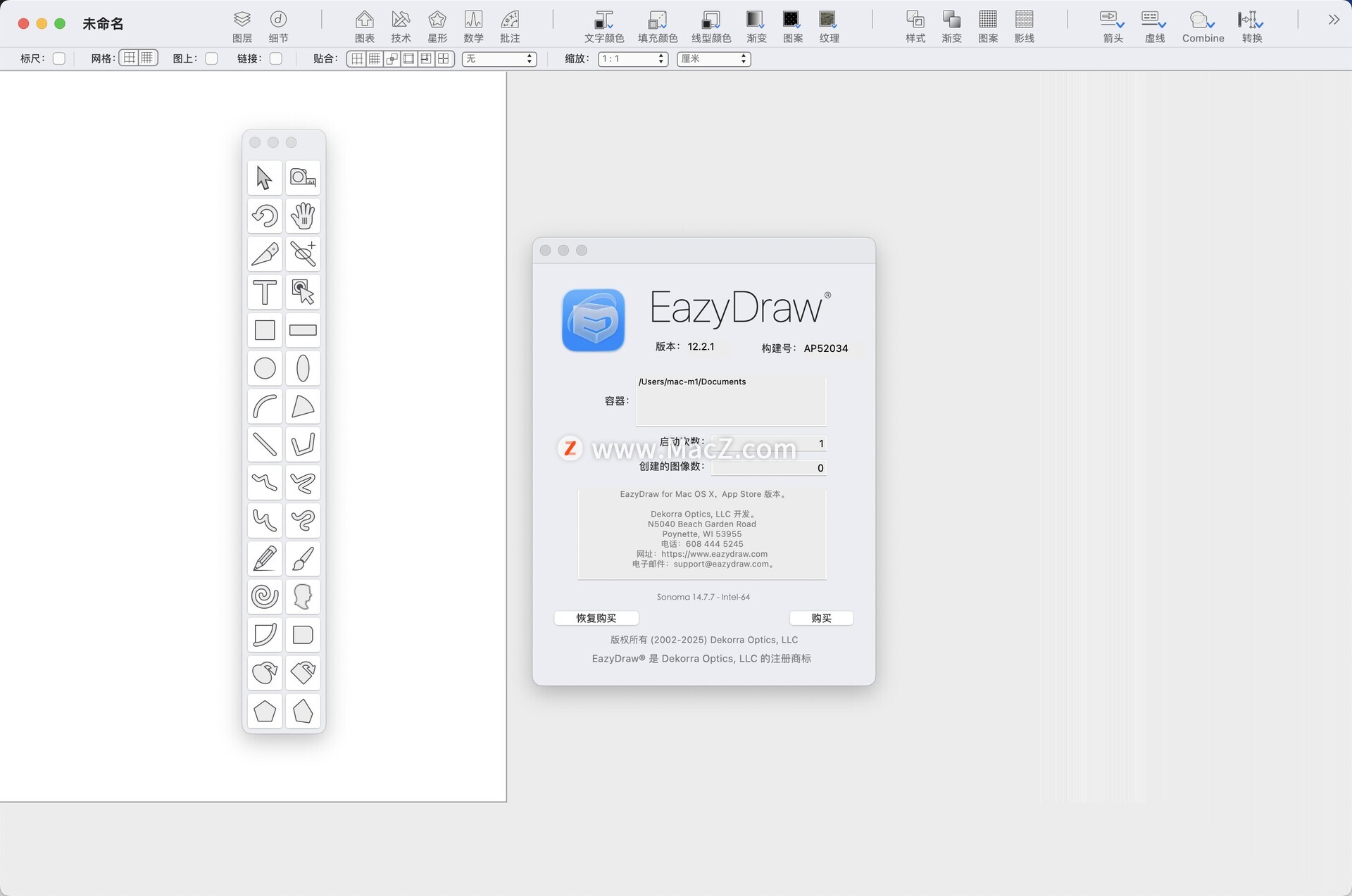Pick the pentagon polygon tool
The image size is (1352, 896).
(265, 711)
